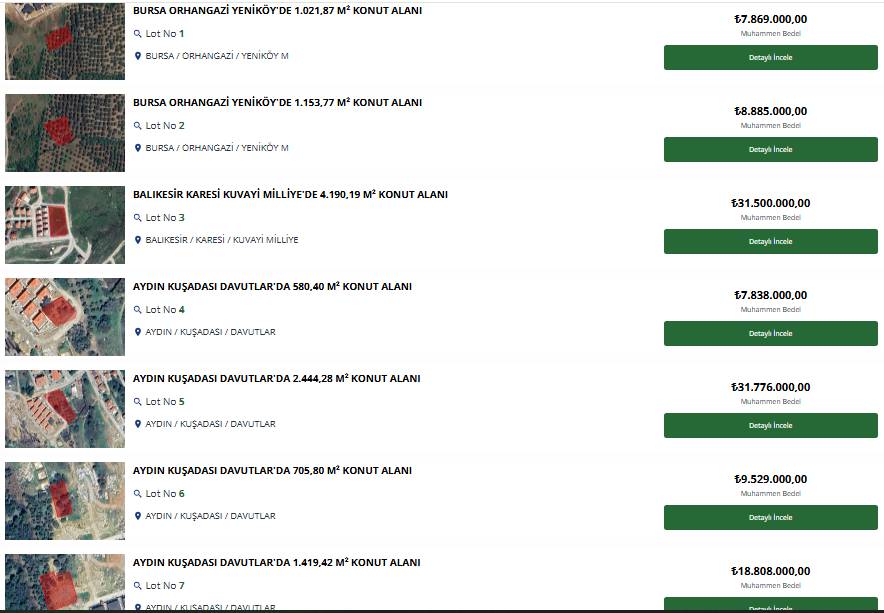Click the magnifier icon beside Lot No 1

(138, 34)
